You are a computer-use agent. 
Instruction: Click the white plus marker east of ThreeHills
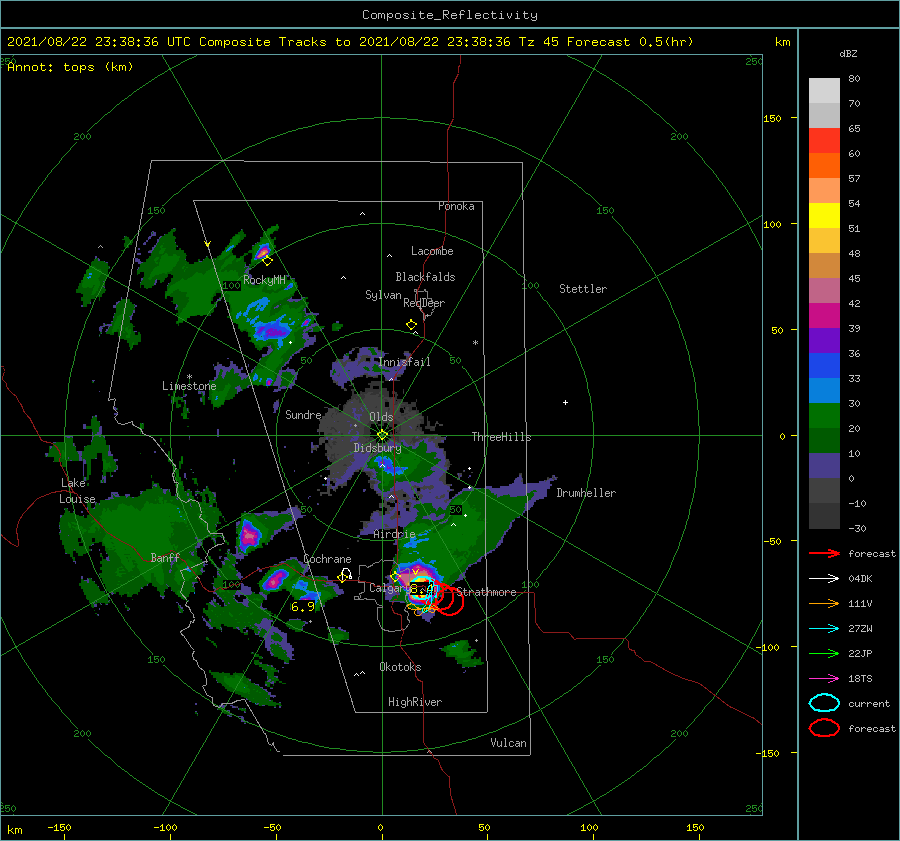click(565, 402)
